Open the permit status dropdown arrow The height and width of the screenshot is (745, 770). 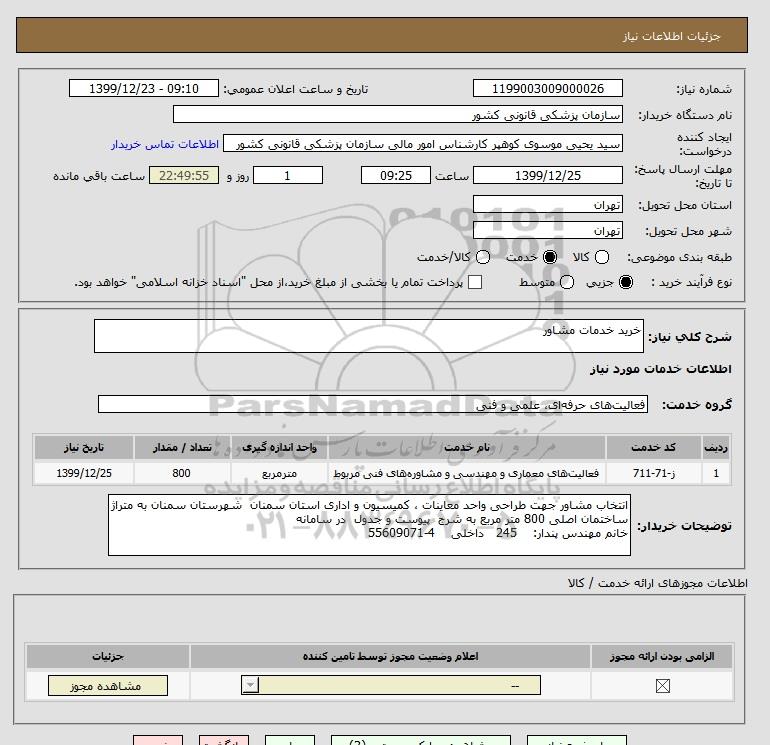250,685
